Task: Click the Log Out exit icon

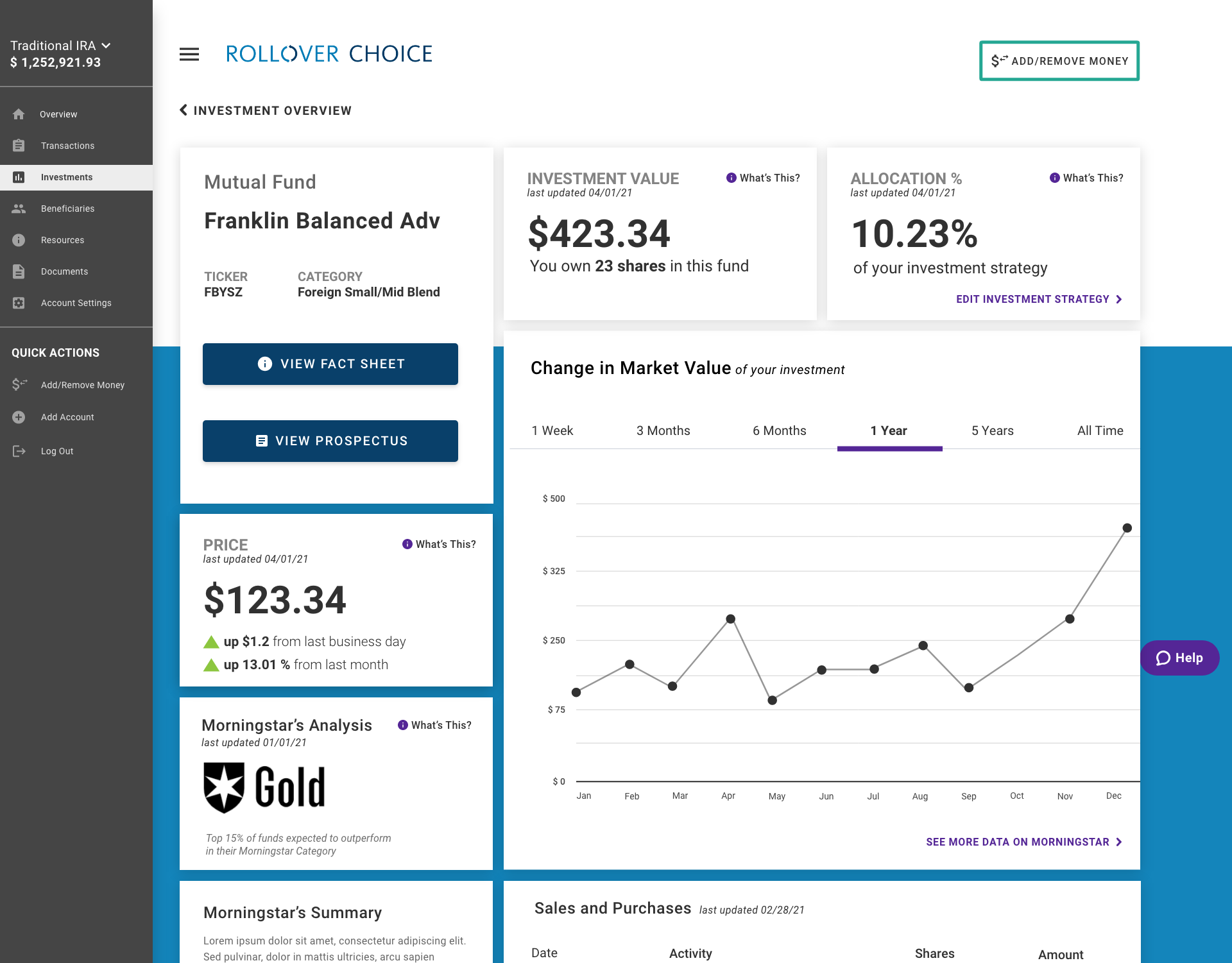Action: click(x=19, y=451)
